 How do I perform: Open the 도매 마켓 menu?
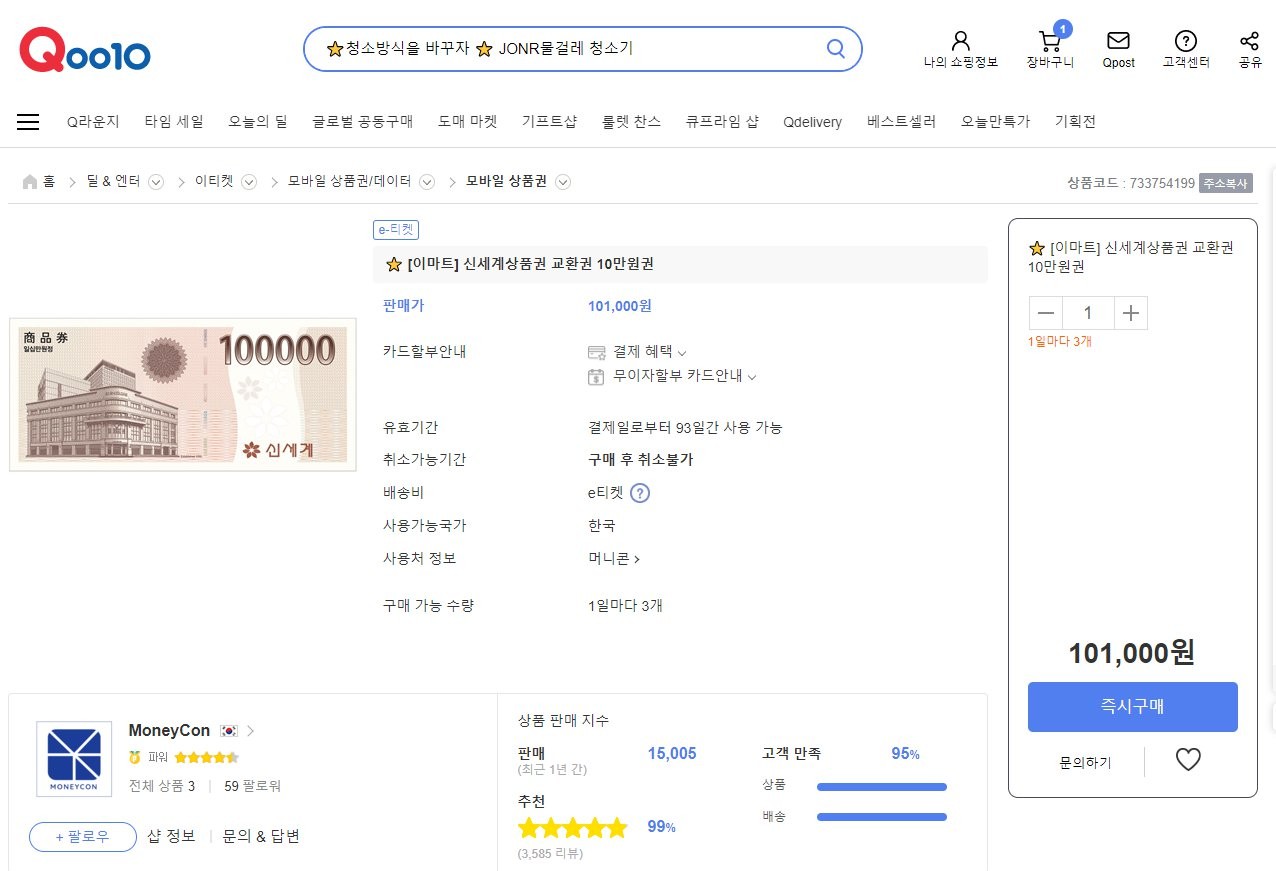(x=467, y=122)
